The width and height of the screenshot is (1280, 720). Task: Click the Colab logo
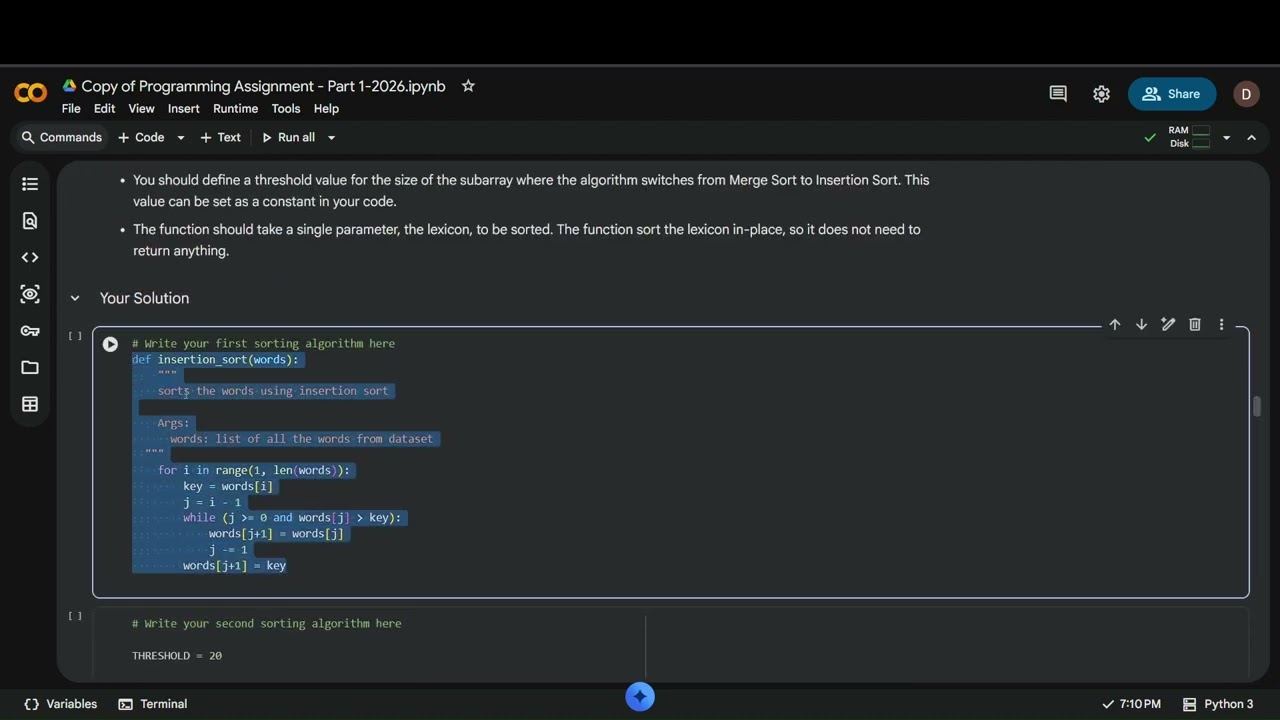coord(30,93)
